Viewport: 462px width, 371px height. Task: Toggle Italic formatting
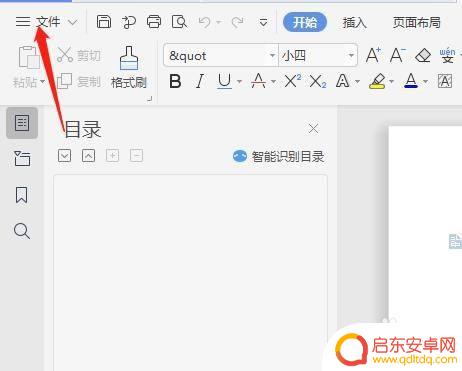tap(200, 81)
